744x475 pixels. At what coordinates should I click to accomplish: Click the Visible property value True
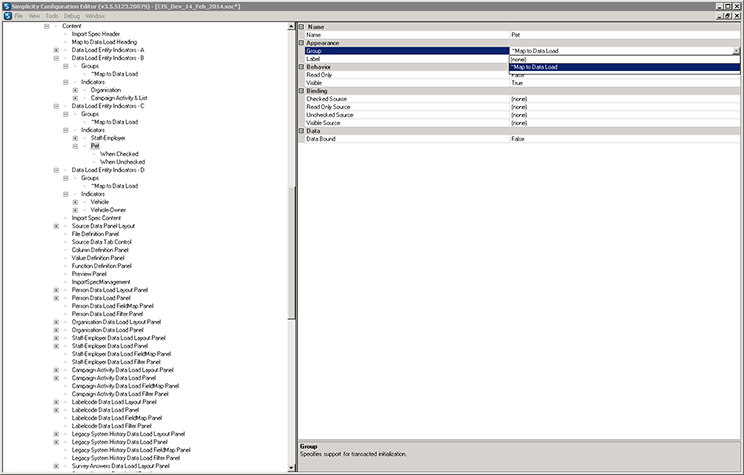coord(624,83)
